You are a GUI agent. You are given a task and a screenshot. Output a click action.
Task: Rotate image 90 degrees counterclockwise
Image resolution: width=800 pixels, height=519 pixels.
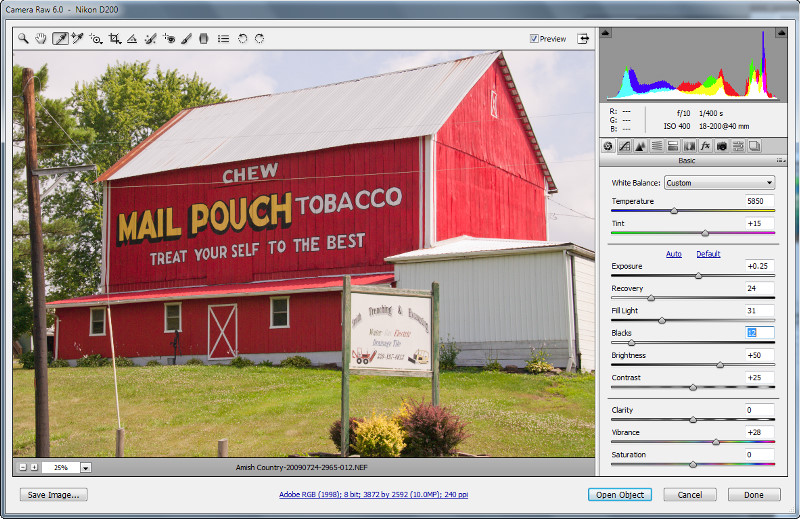[x=242, y=38]
